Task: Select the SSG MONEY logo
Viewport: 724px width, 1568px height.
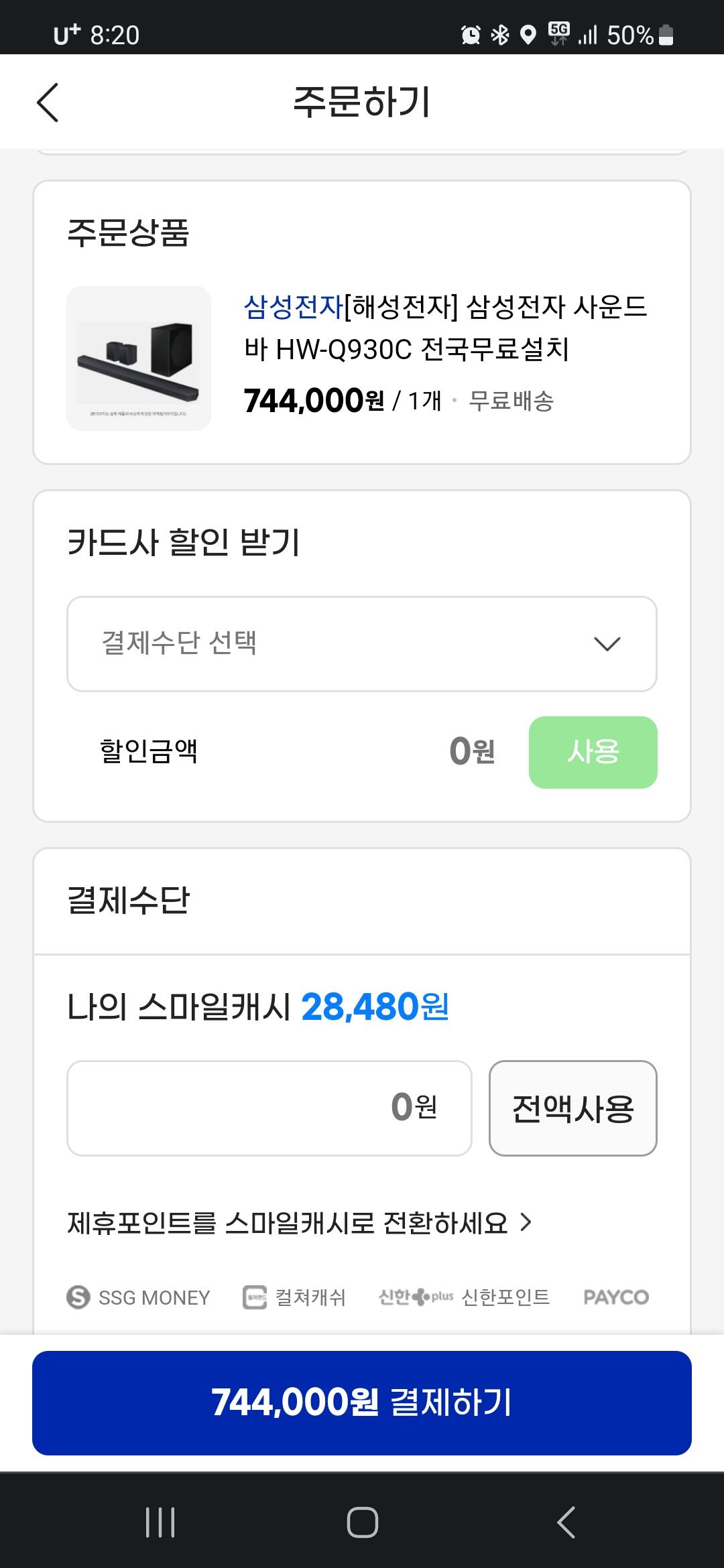Action: (x=139, y=1297)
